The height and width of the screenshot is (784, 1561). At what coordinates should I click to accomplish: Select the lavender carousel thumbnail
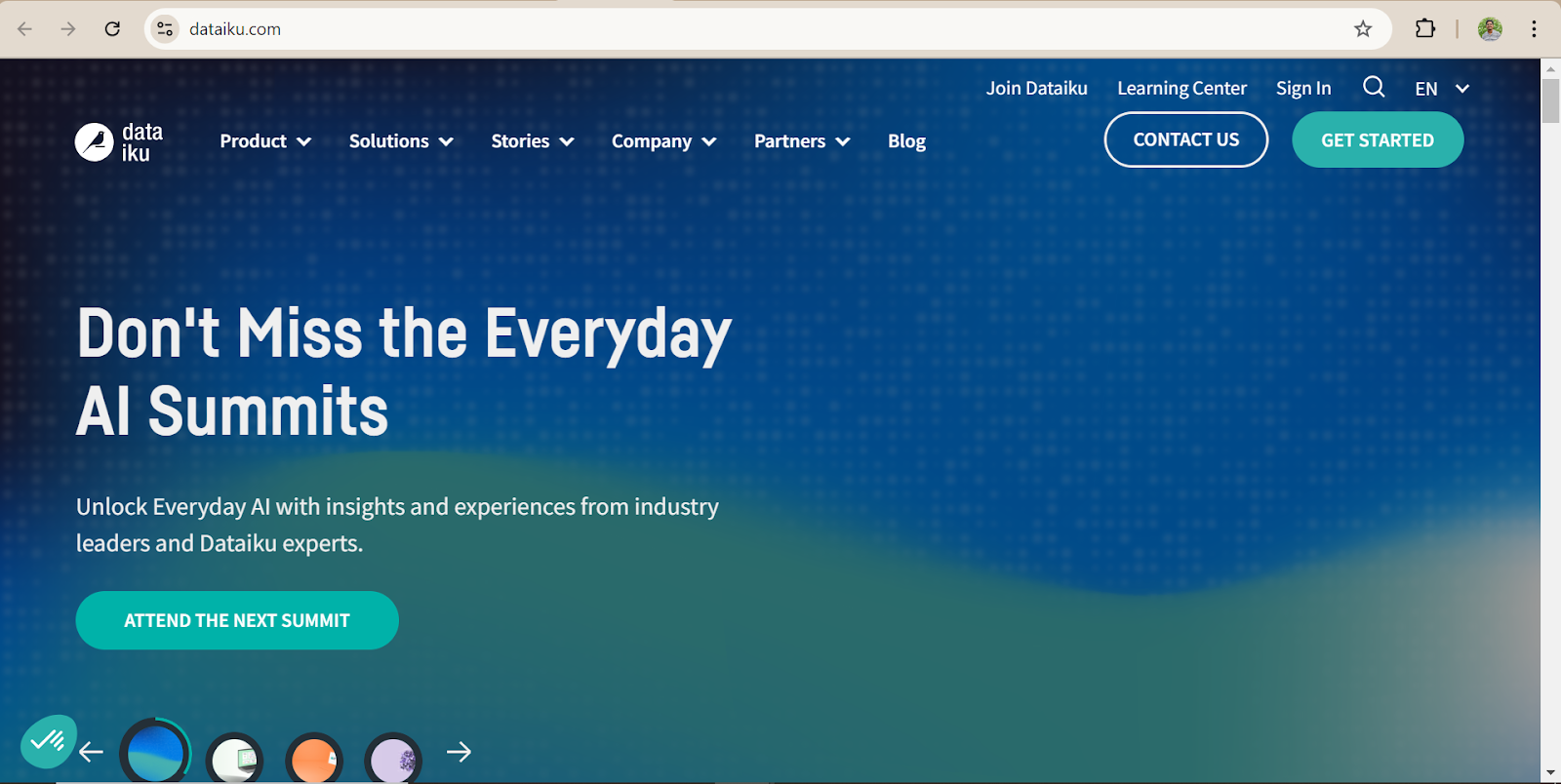393,759
